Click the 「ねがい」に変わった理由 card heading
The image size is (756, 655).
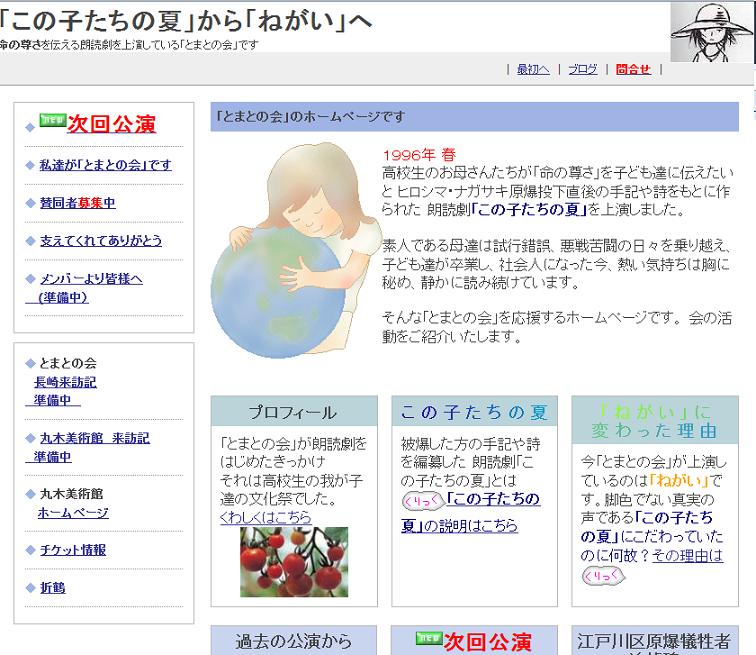pyautogui.click(x=655, y=421)
